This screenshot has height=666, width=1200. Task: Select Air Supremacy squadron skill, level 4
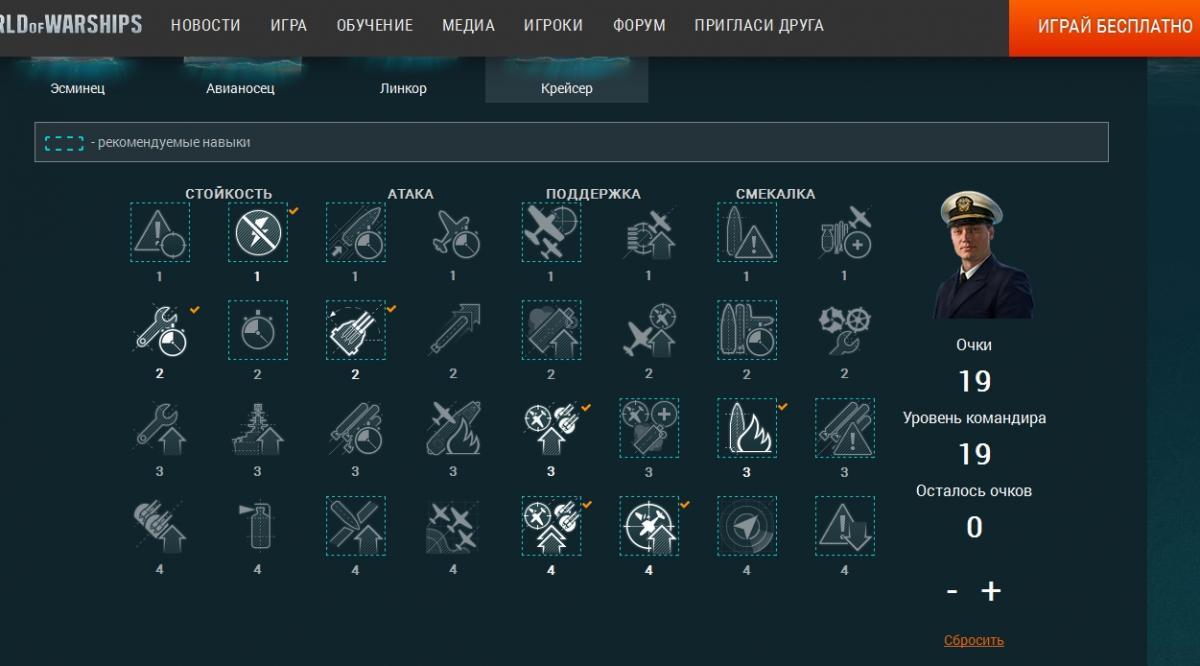point(454,526)
